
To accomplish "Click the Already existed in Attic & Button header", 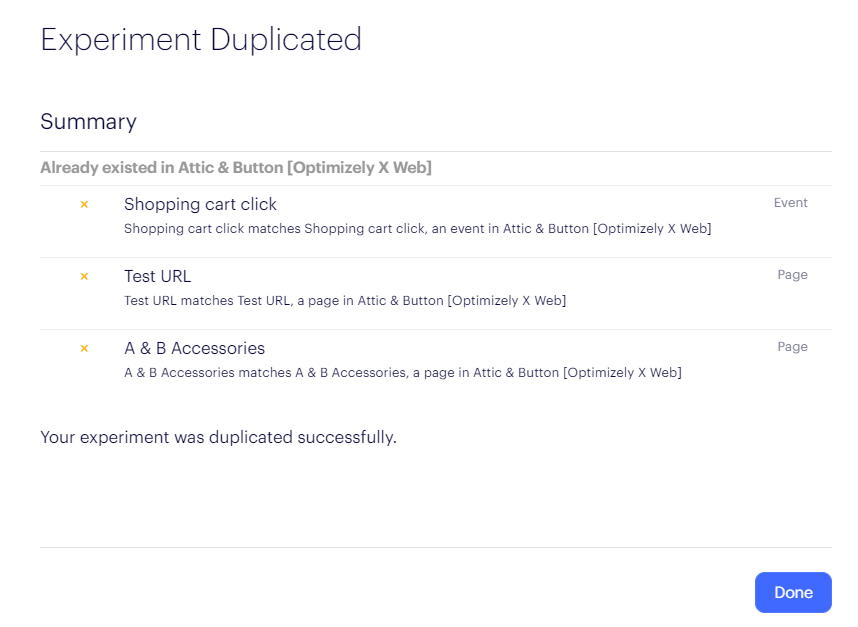I will pos(236,167).
